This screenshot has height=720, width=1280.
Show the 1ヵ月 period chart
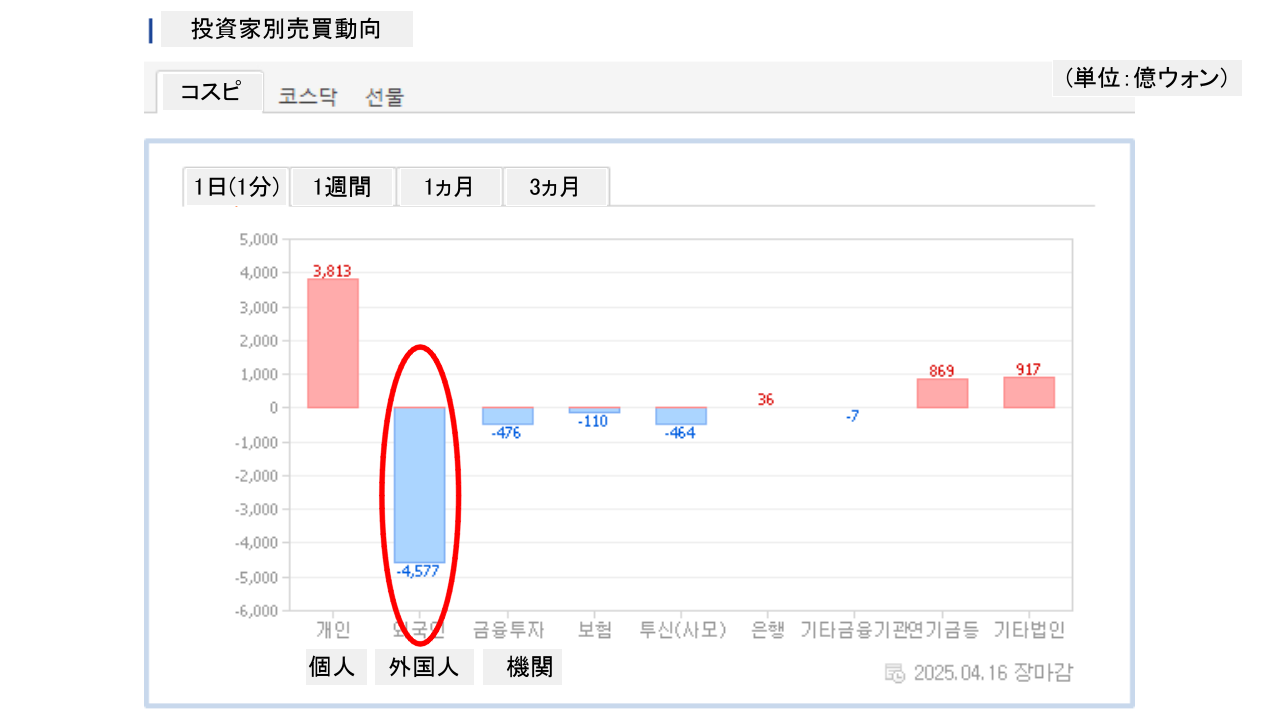[x=449, y=187]
